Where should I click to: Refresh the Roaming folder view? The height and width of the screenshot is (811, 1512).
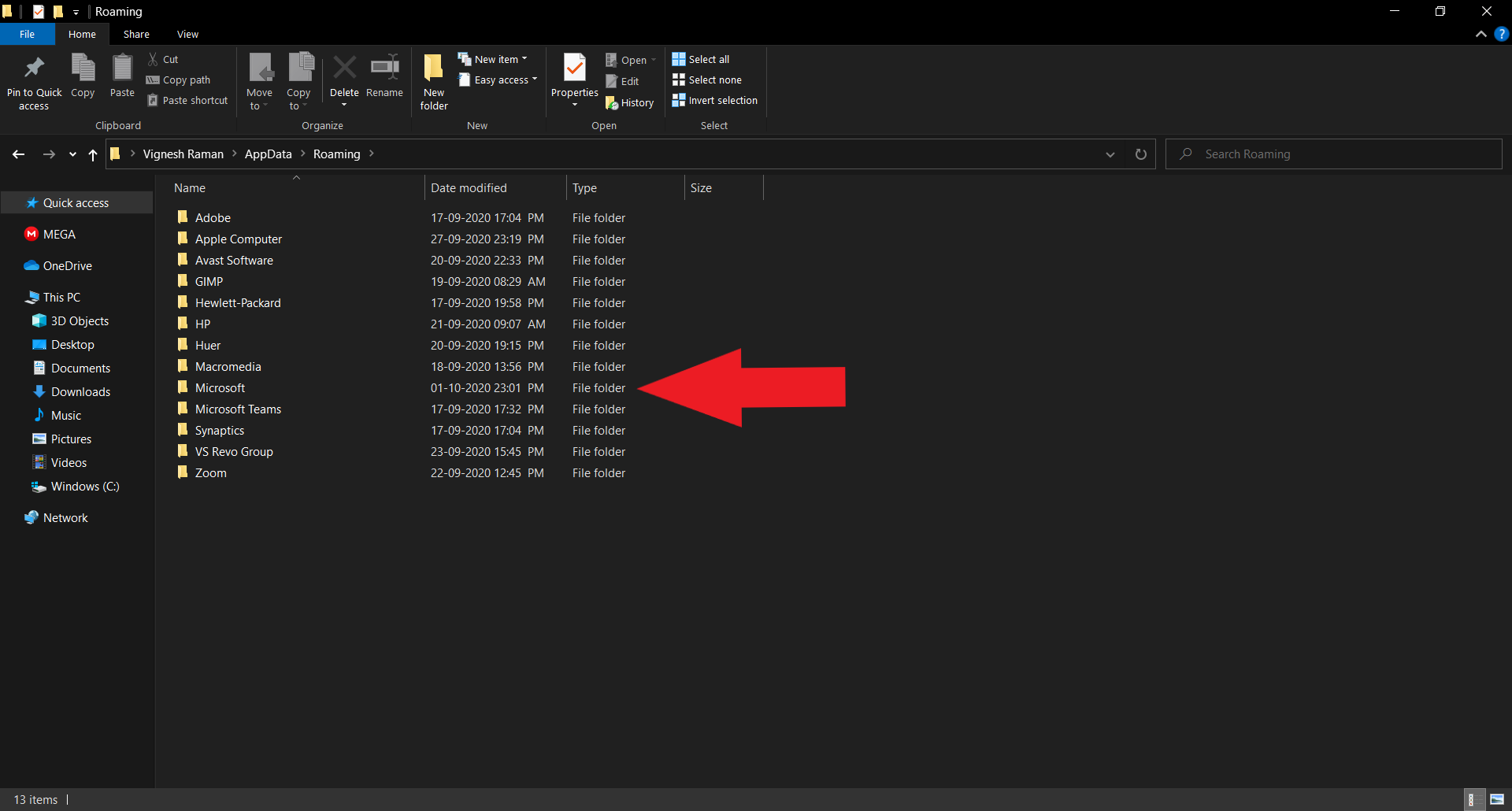click(1140, 154)
